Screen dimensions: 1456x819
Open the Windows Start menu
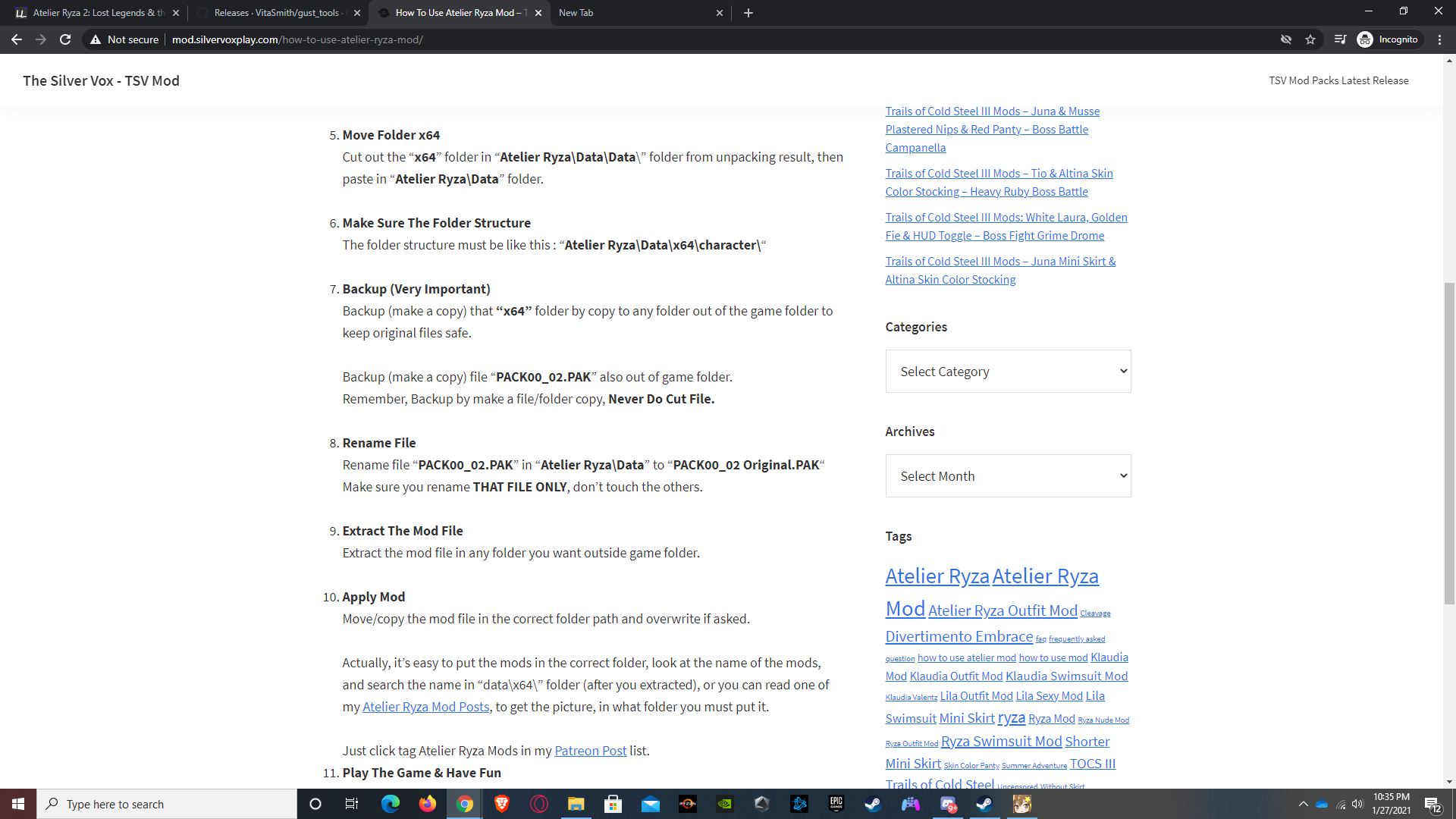pyautogui.click(x=18, y=804)
